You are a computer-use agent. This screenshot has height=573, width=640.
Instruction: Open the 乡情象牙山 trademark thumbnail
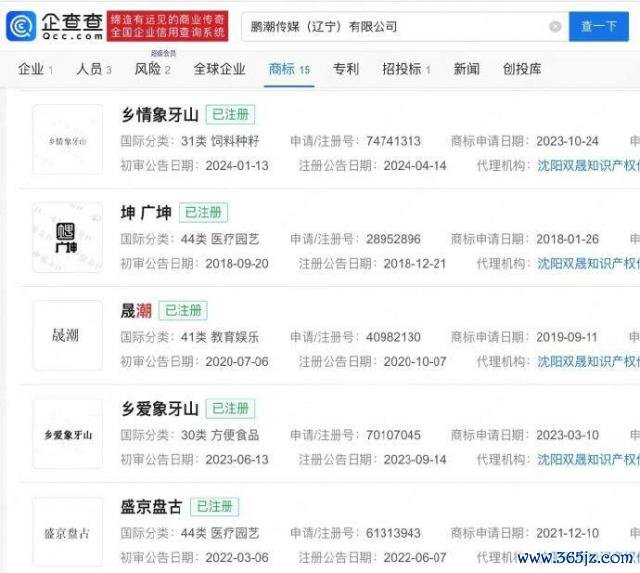[68, 140]
